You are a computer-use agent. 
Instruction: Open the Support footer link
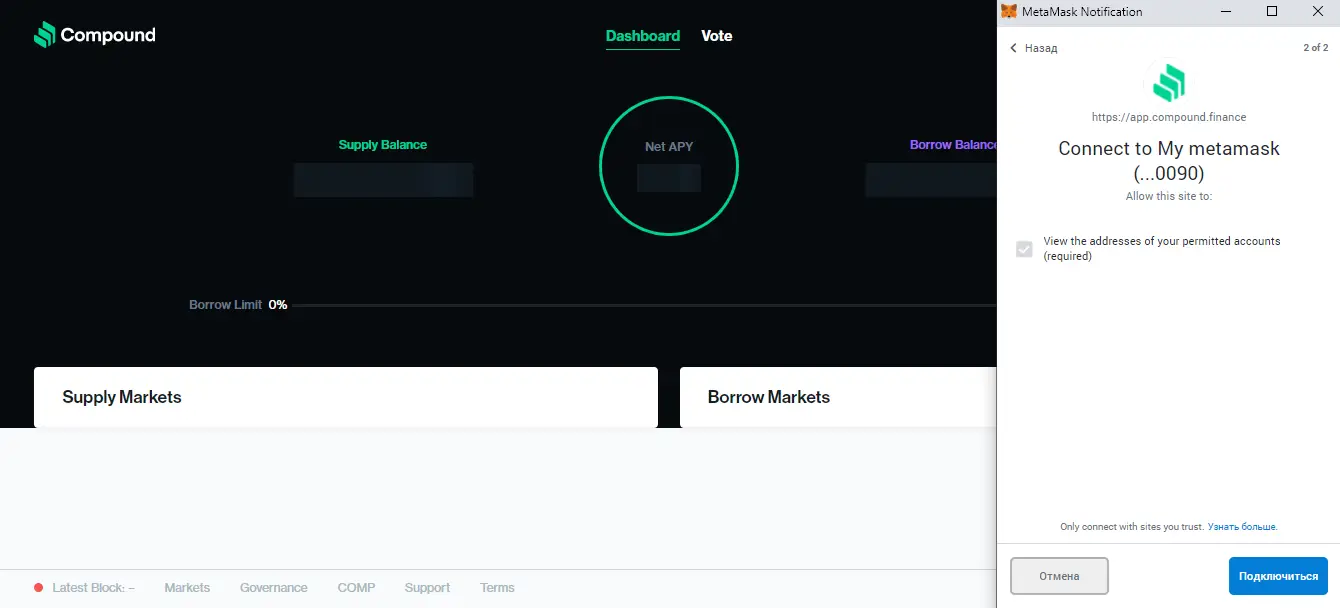click(x=427, y=588)
